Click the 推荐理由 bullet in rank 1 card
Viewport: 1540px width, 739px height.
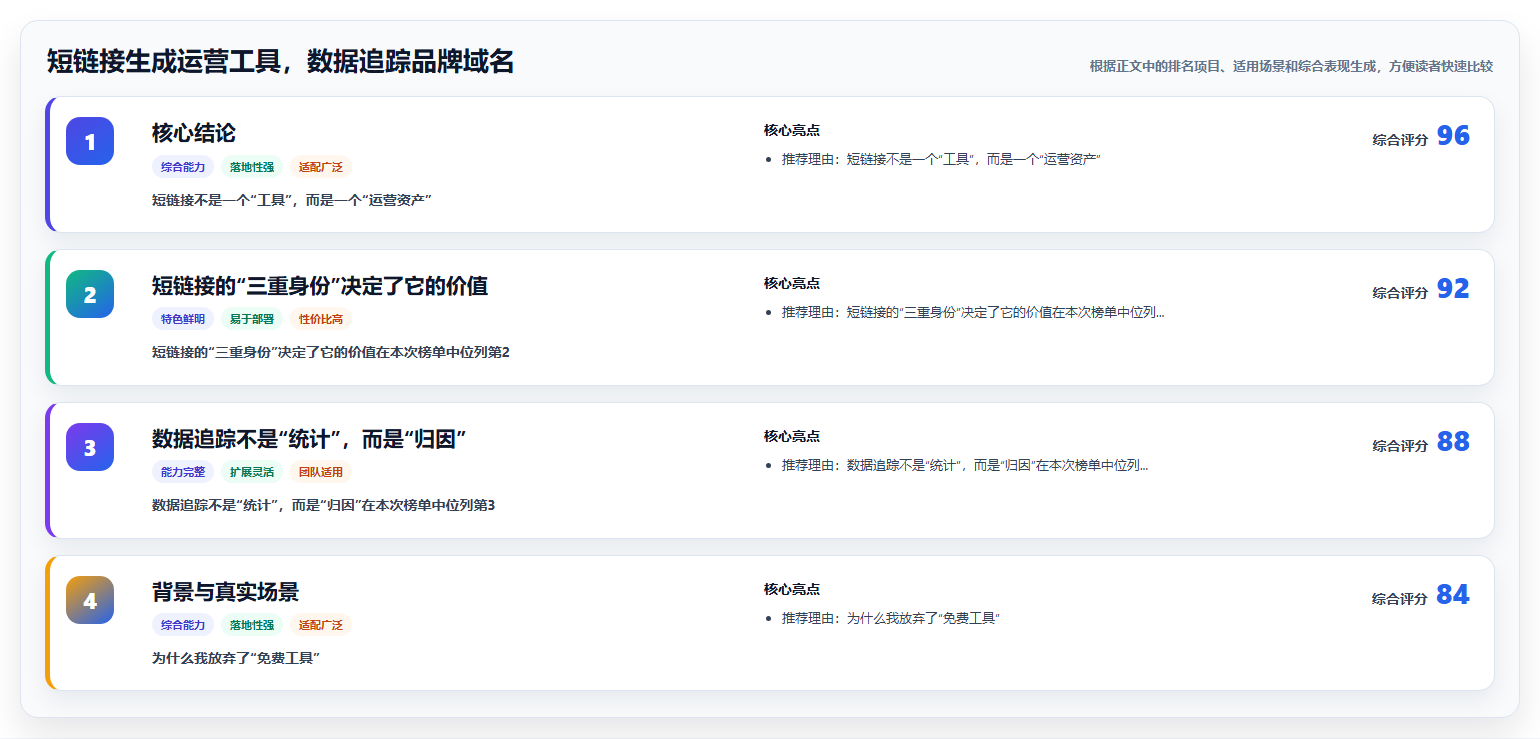941,159
